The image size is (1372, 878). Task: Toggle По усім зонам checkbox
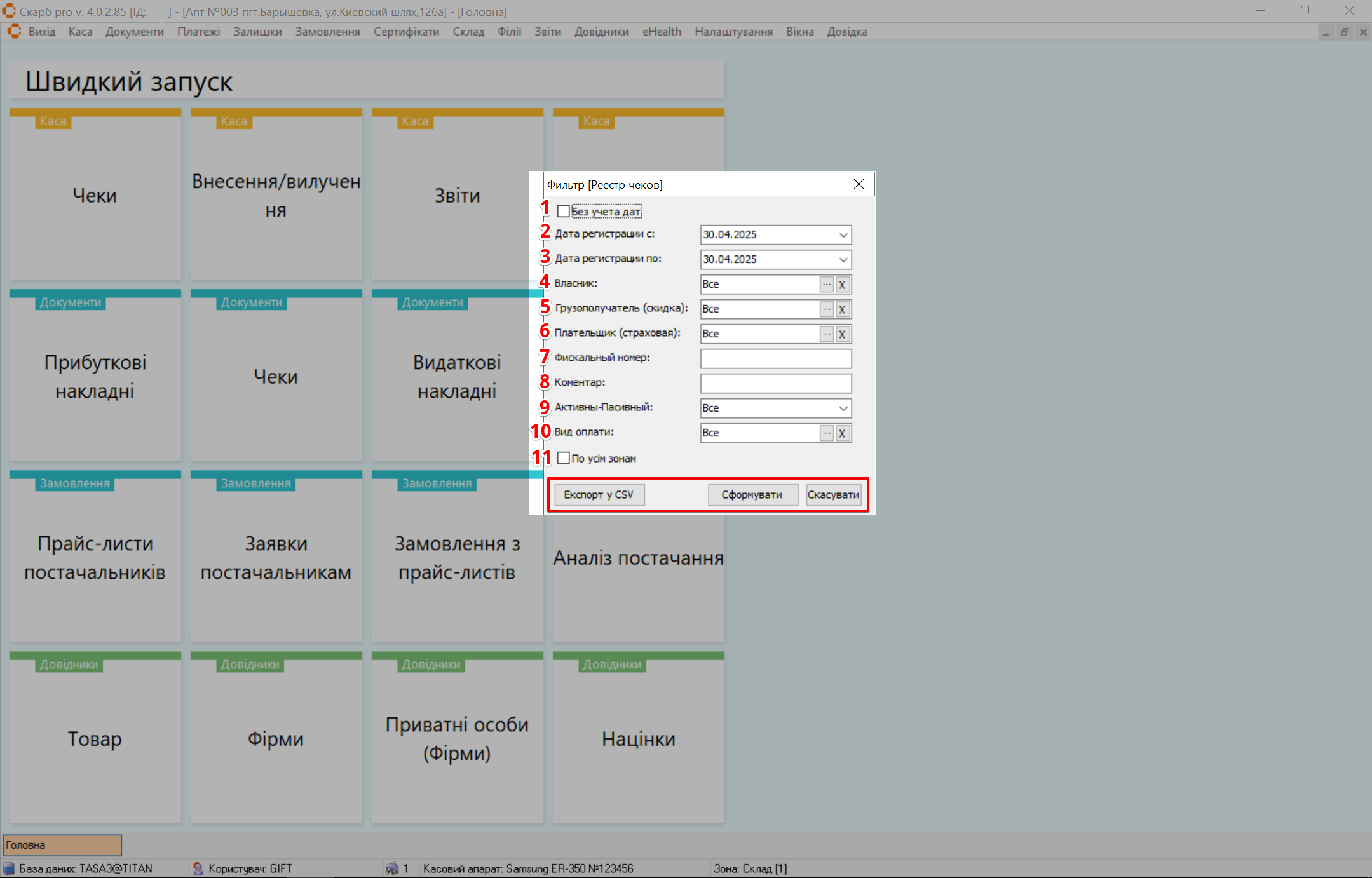tap(563, 458)
